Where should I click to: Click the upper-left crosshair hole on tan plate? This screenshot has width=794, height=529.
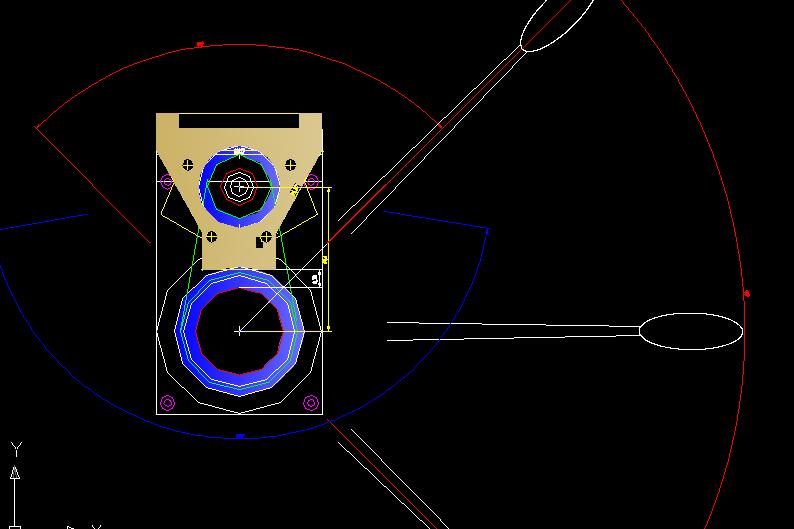coord(188,163)
